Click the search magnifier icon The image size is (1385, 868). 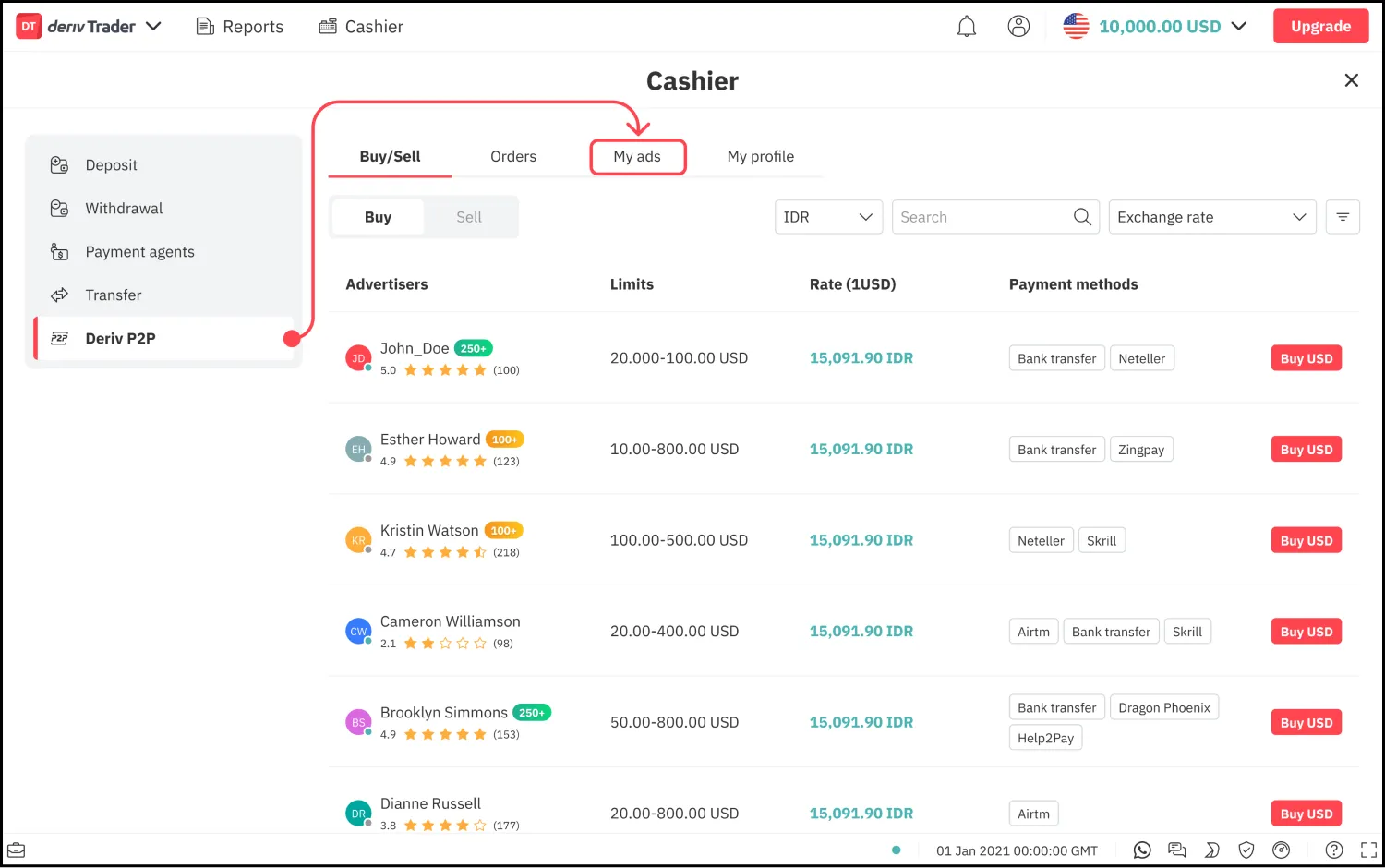point(1082,217)
